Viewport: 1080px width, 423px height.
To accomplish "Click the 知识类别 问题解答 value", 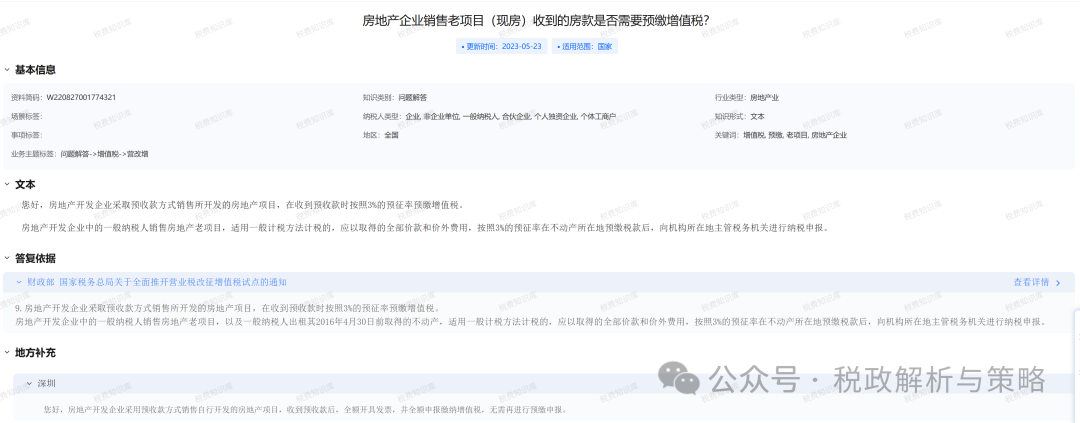I will [412, 98].
